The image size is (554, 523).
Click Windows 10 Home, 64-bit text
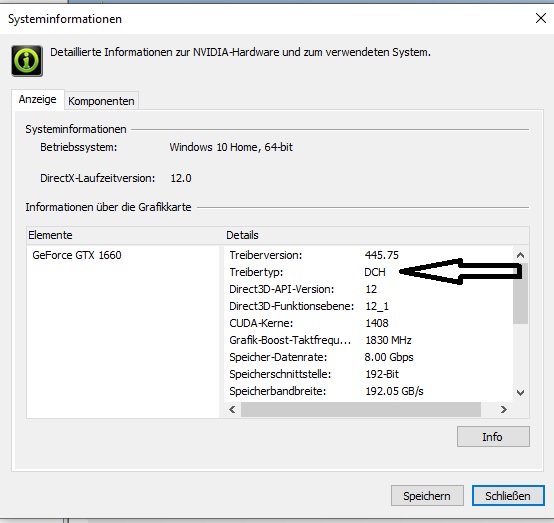click(x=231, y=147)
